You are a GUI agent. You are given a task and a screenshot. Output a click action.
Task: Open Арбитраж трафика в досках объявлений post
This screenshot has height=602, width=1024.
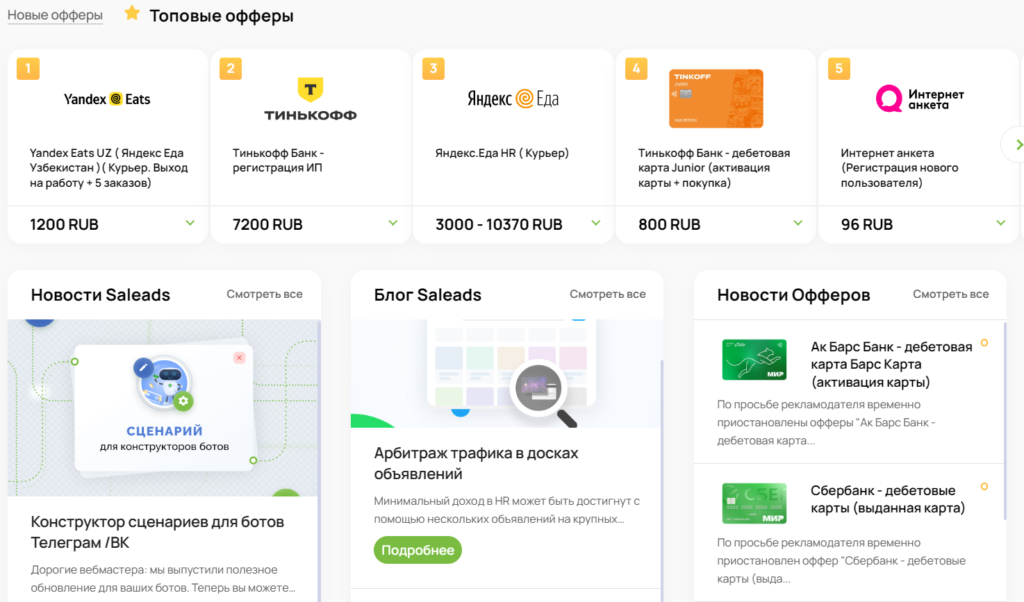coord(476,463)
